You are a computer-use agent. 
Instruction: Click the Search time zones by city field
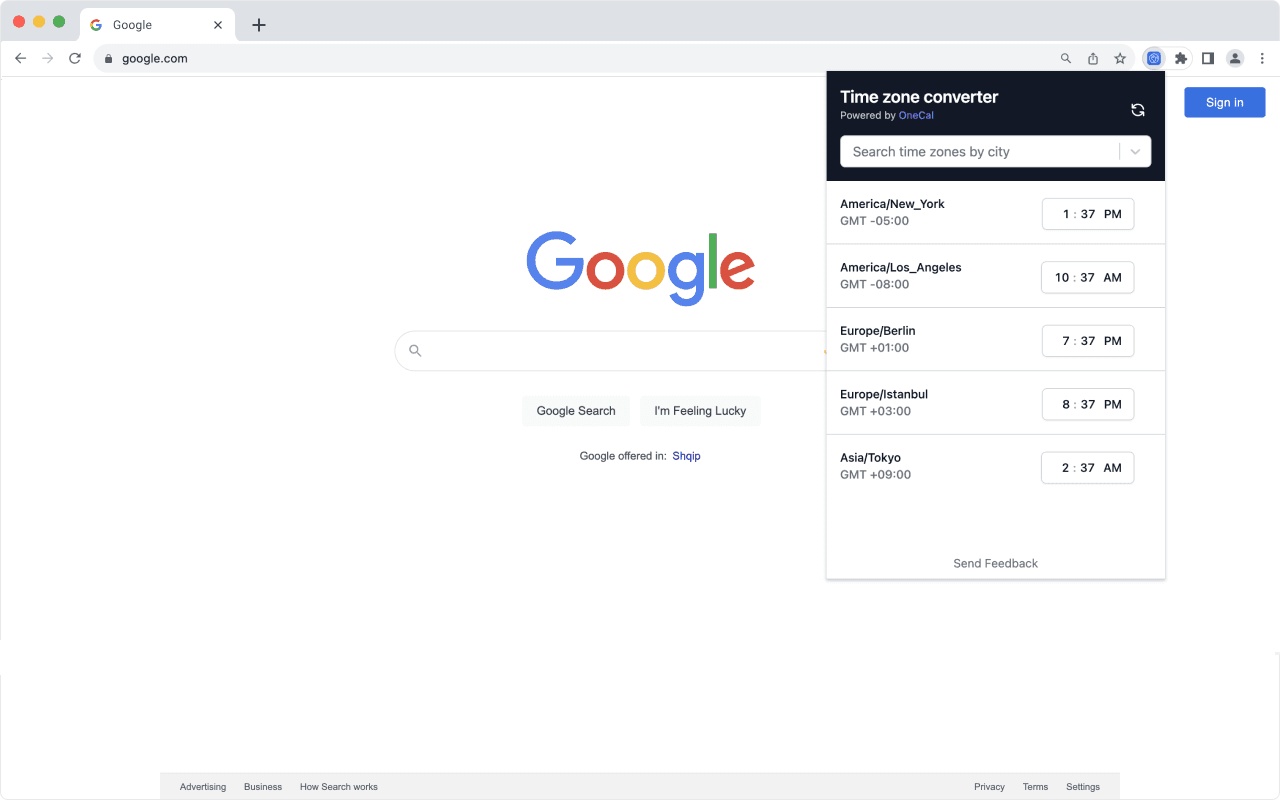pyautogui.click(x=980, y=152)
